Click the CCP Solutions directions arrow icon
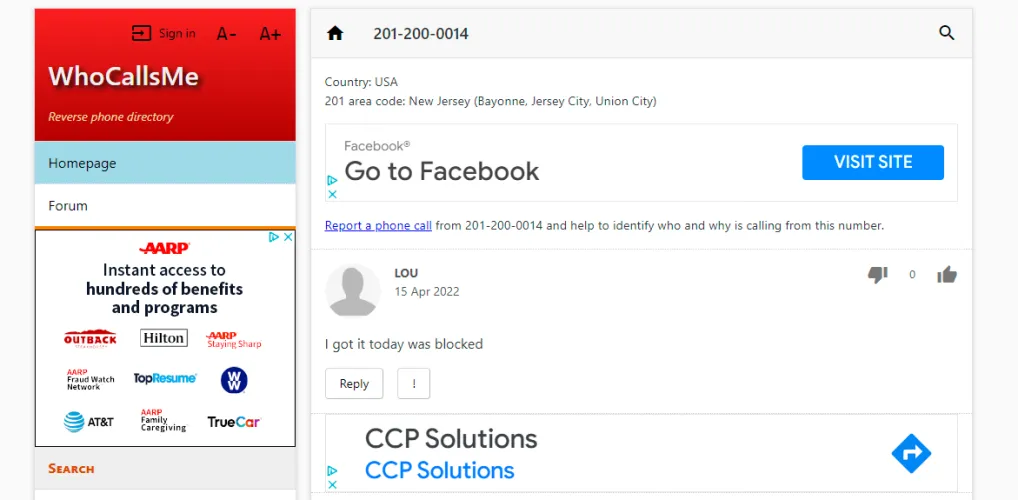The width and height of the screenshot is (1018, 500). click(x=911, y=454)
